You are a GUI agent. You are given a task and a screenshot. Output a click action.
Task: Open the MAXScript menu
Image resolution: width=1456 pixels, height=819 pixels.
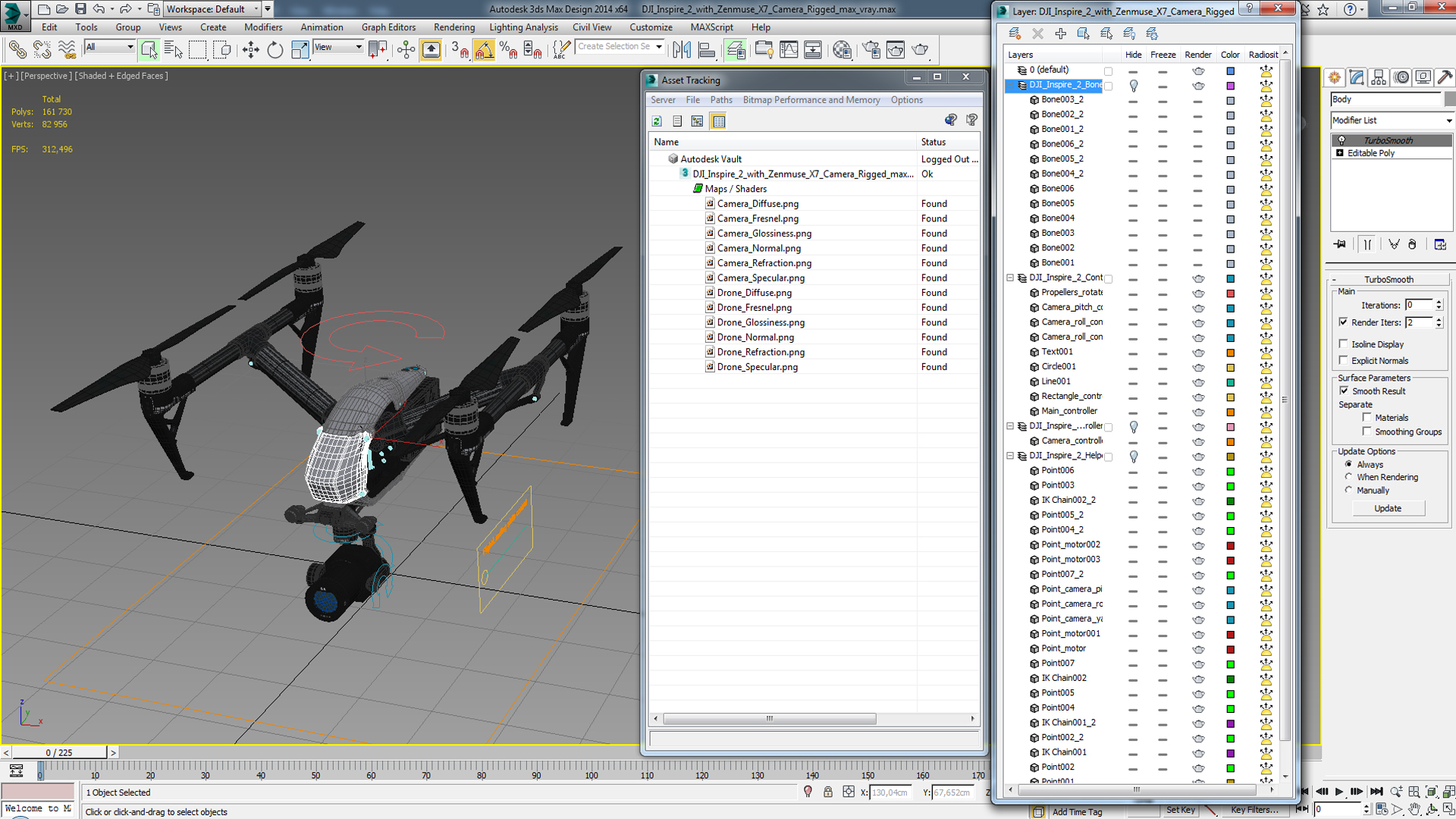tap(711, 27)
